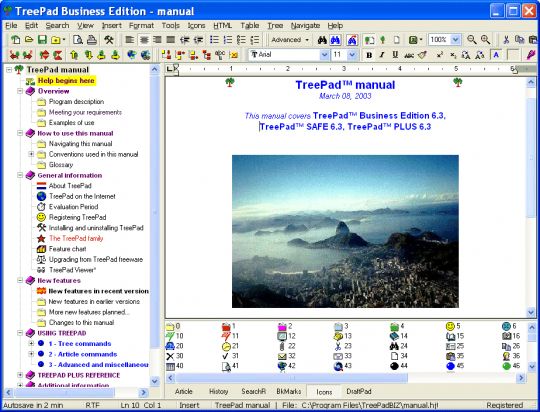The height and width of the screenshot is (412, 540).
Task: Click the green up arrow move-node icon
Action: pos(74,55)
